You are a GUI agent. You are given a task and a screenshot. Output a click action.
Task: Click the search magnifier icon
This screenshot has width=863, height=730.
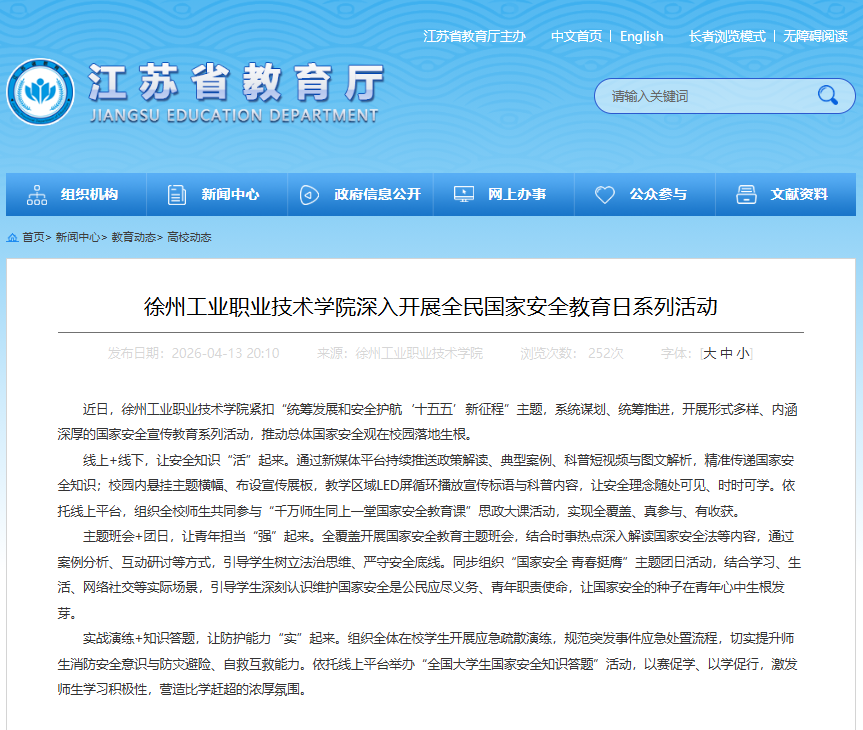point(827,96)
